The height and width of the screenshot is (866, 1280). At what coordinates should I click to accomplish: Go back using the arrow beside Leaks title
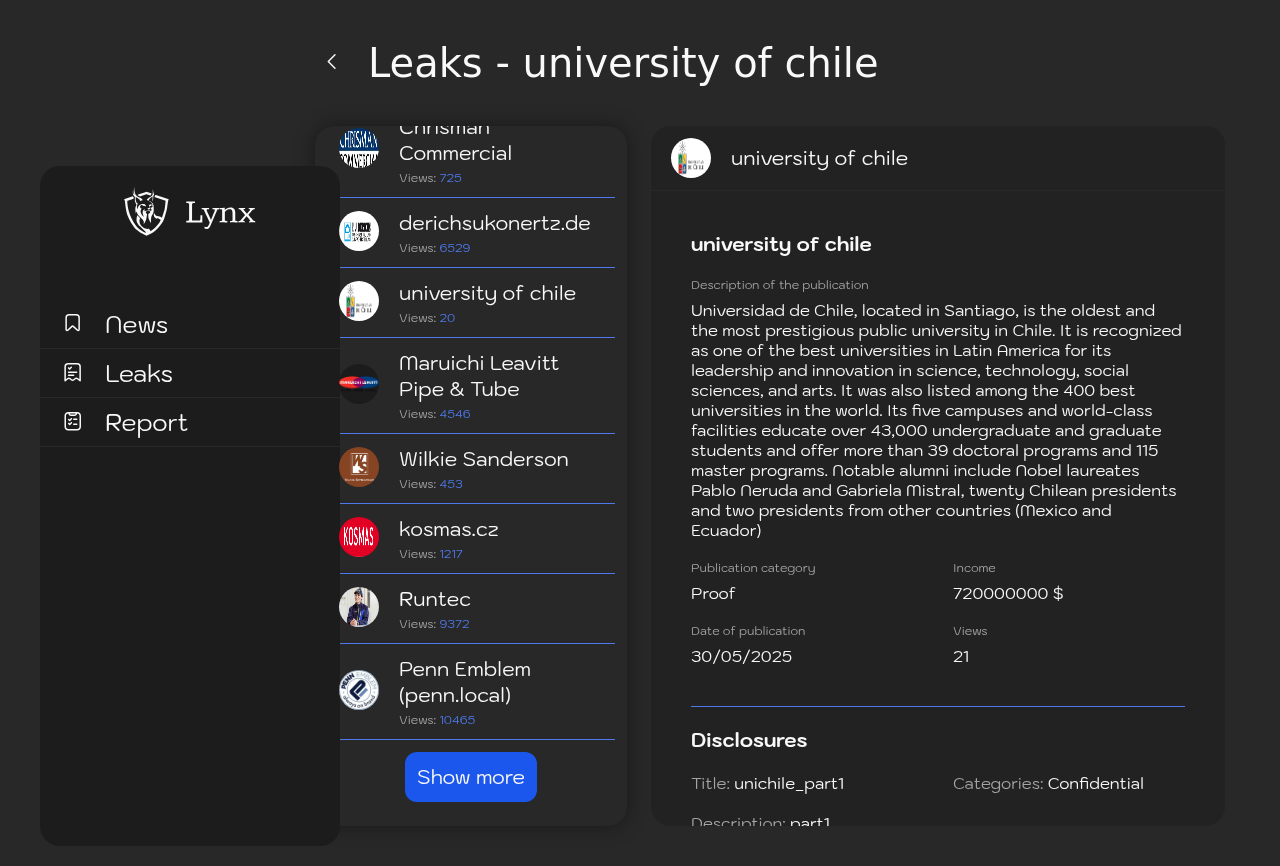click(332, 62)
